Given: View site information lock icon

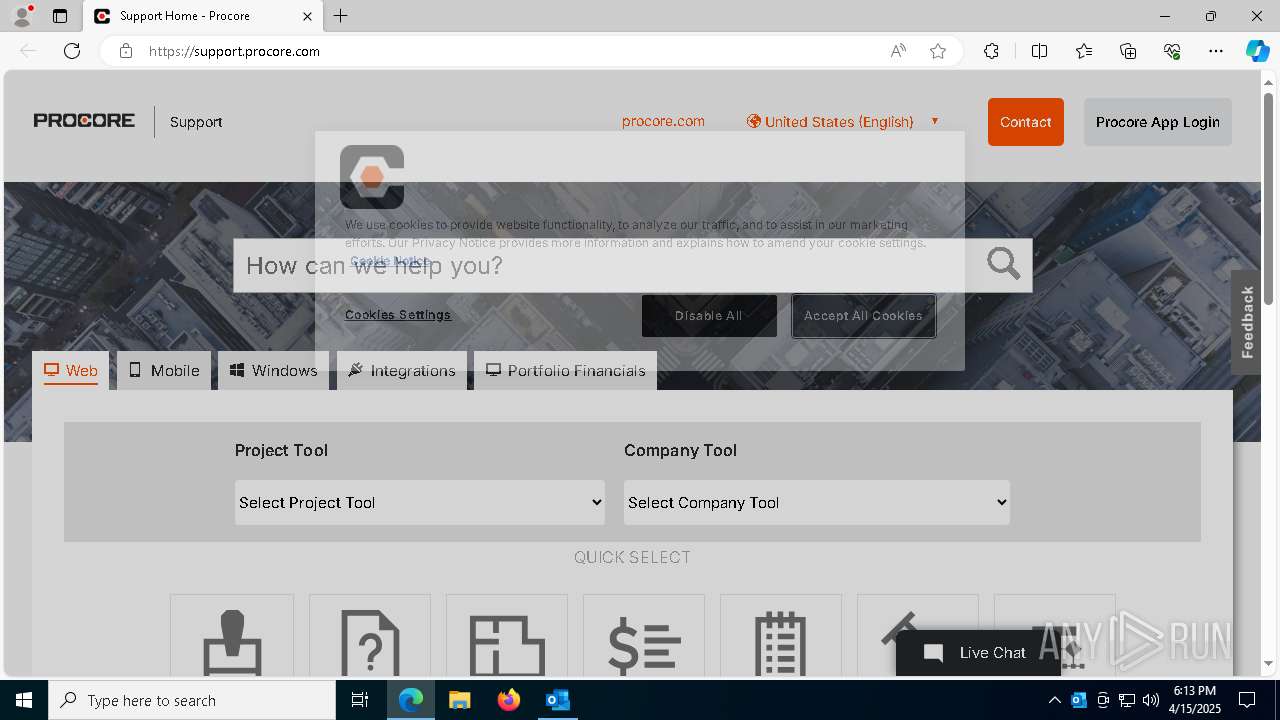Looking at the screenshot, I should coord(126,51).
